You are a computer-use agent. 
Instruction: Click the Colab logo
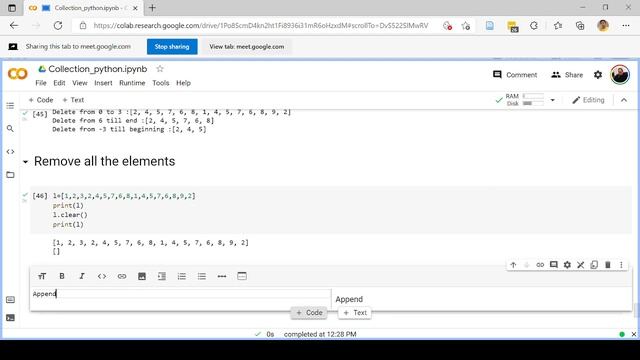point(18,74)
